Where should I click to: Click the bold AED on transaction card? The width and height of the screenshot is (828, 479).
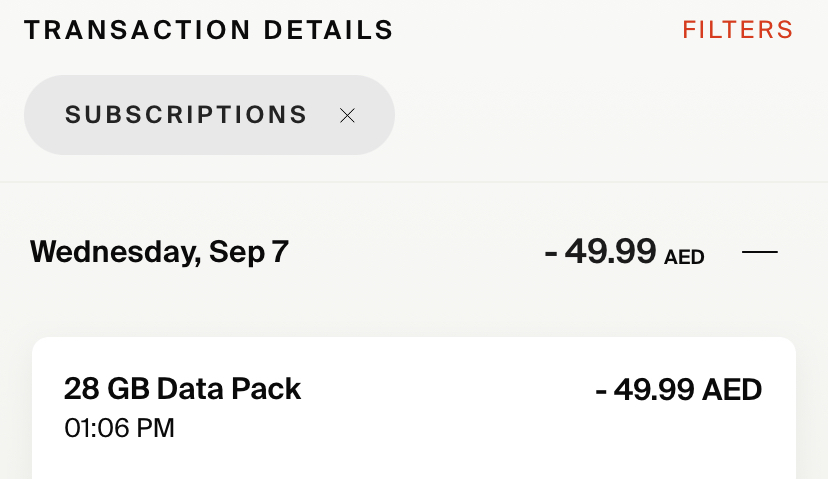coord(732,389)
